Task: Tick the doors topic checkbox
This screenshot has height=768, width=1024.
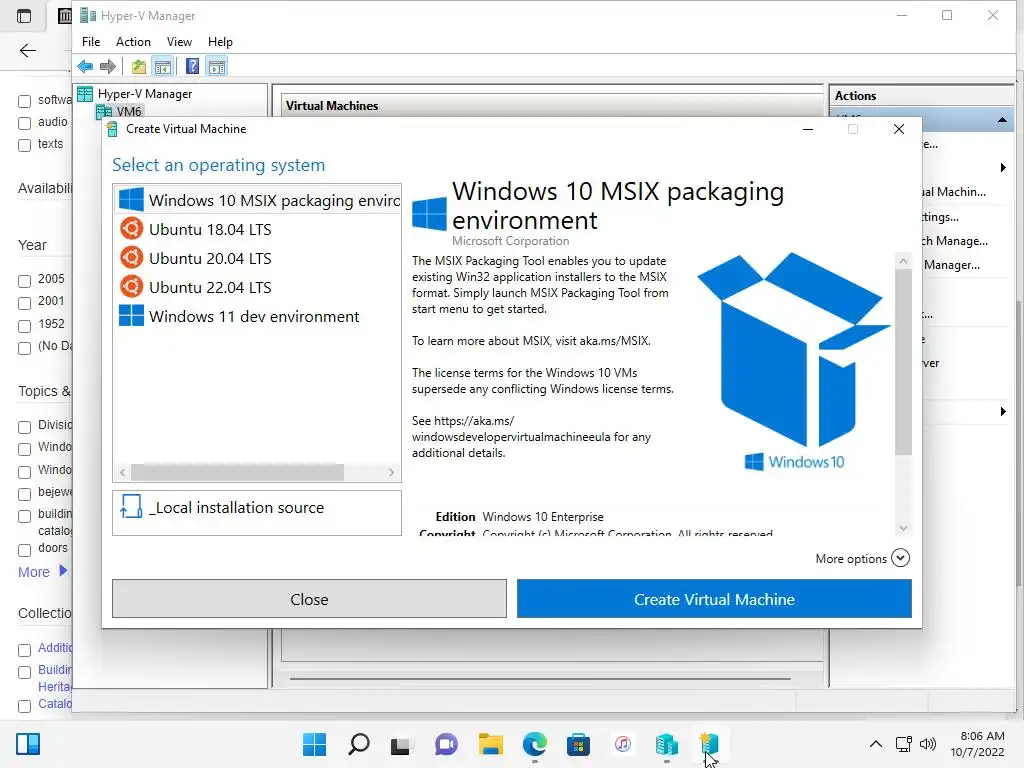Action: (x=25, y=550)
